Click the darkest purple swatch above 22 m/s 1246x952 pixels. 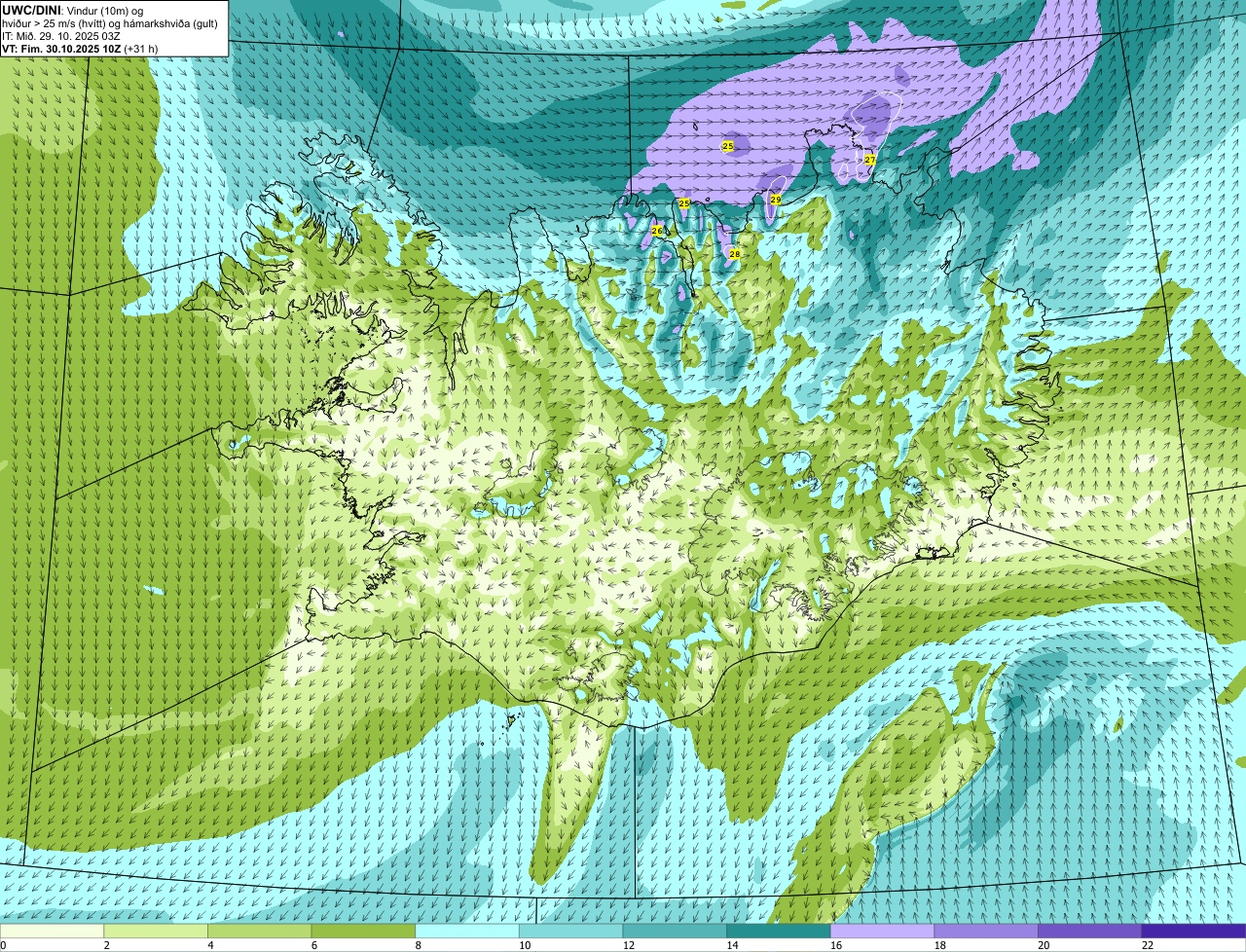click(x=1193, y=932)
